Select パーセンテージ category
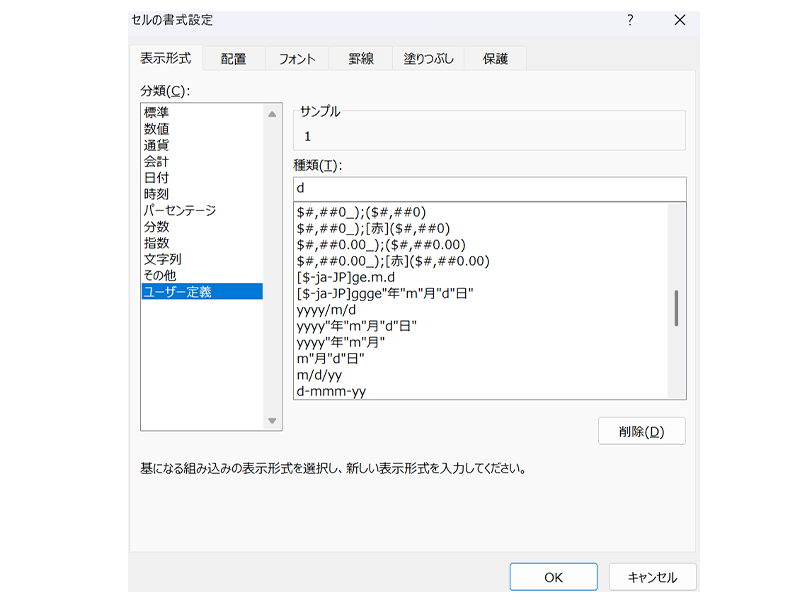Viewport: 800px width, 602px height. (x=180, y=210)
